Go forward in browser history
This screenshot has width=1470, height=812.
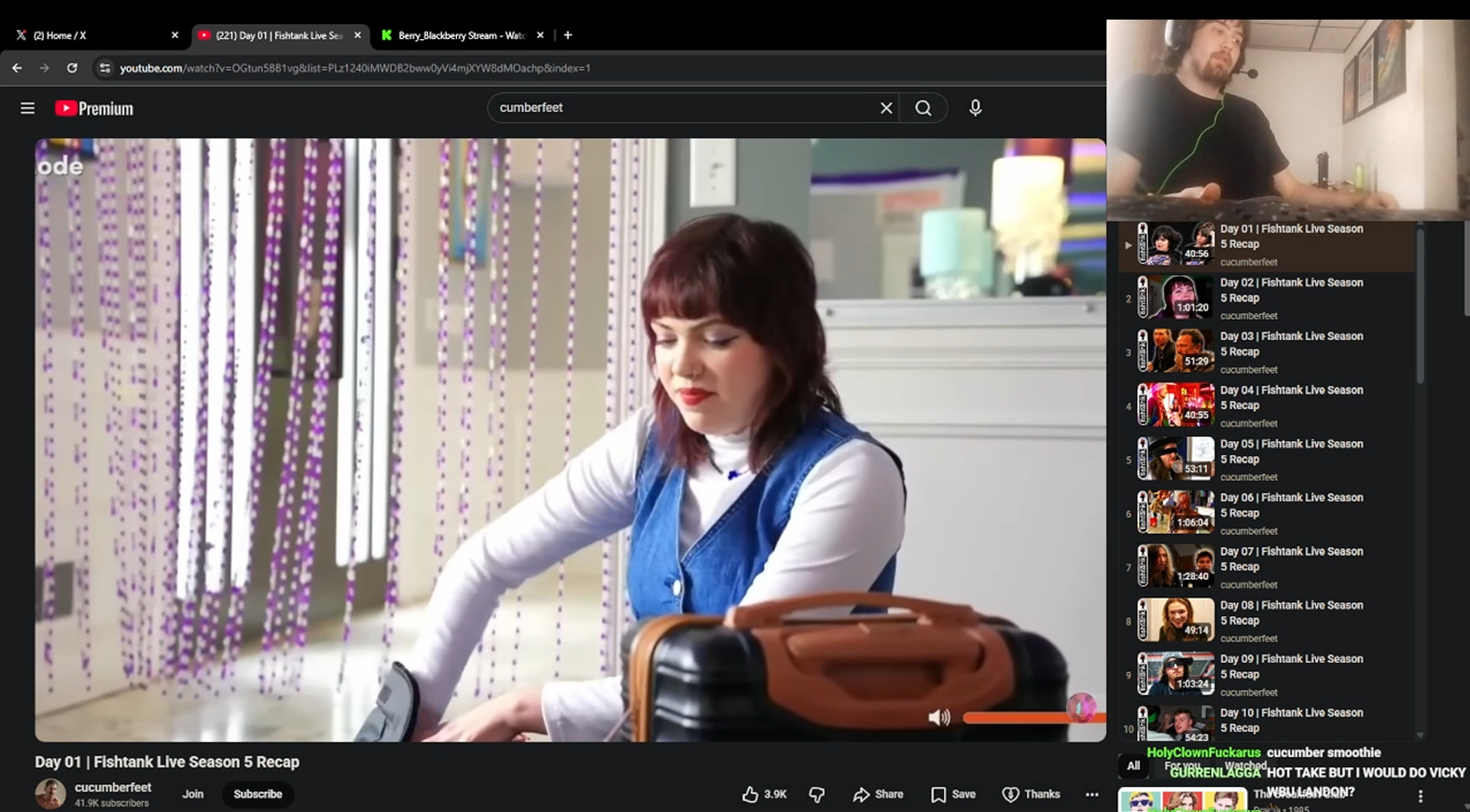coord(44,68)
